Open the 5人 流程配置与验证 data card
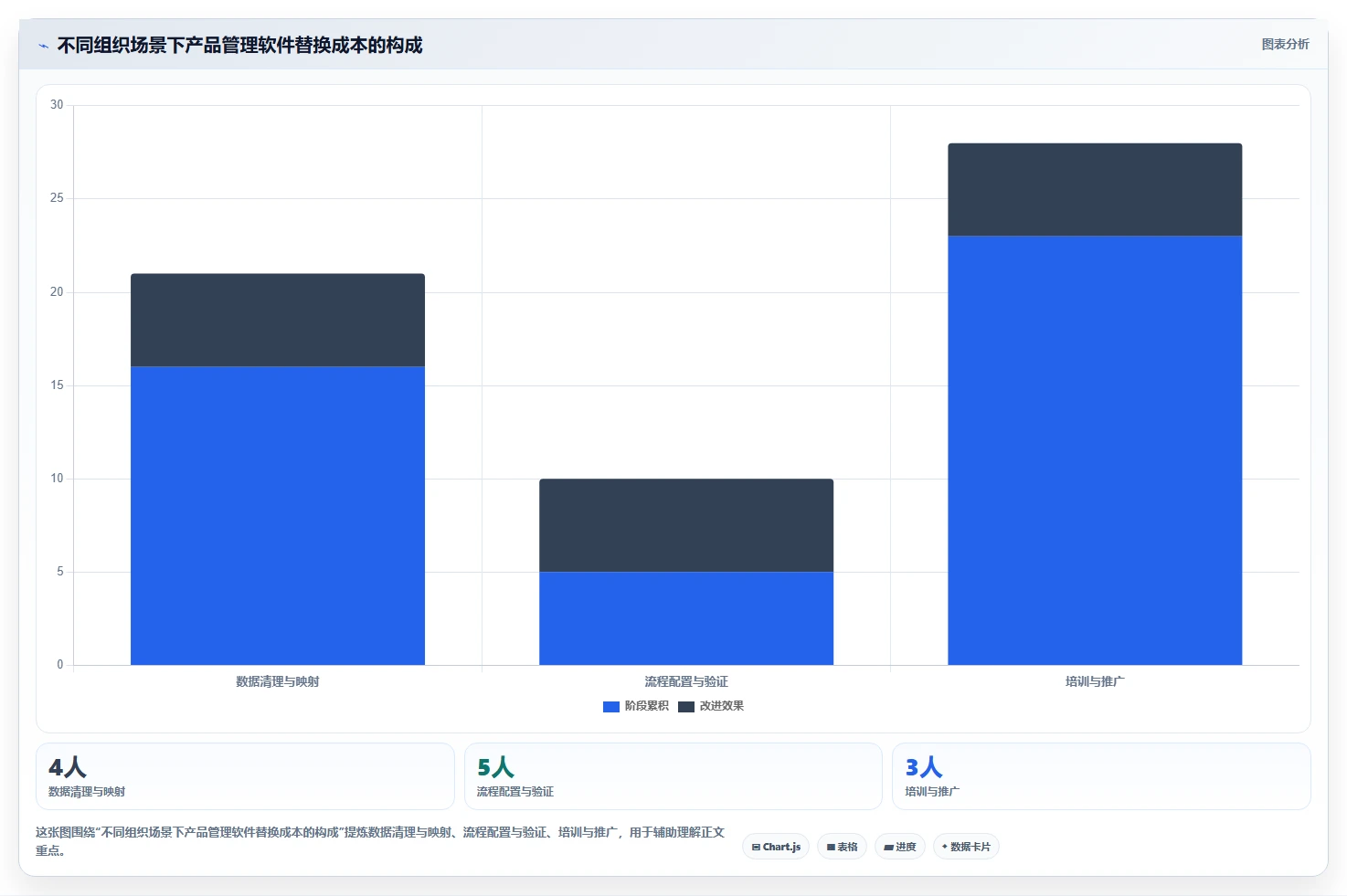Image resolution: width=1347 pixels, height=896 pixels. coord(673,776)
